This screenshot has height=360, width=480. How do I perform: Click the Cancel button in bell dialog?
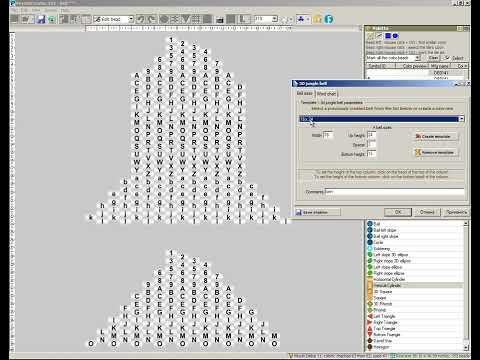pos(427,212)
